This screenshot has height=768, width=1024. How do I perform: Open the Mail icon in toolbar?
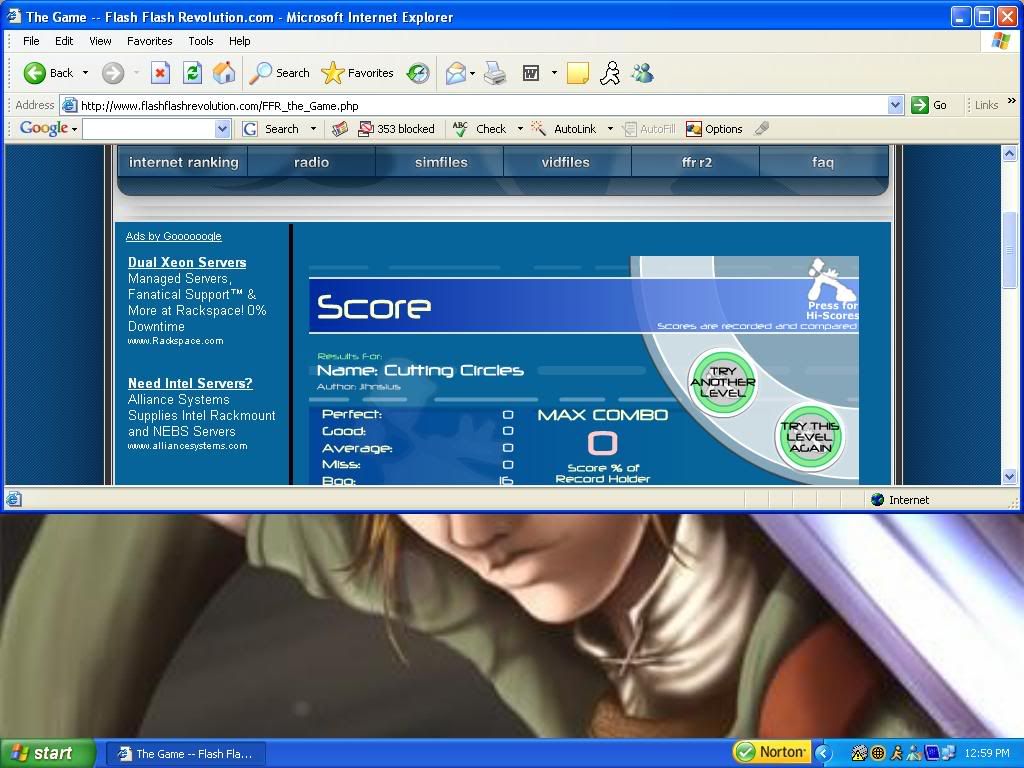coord(456,73)
